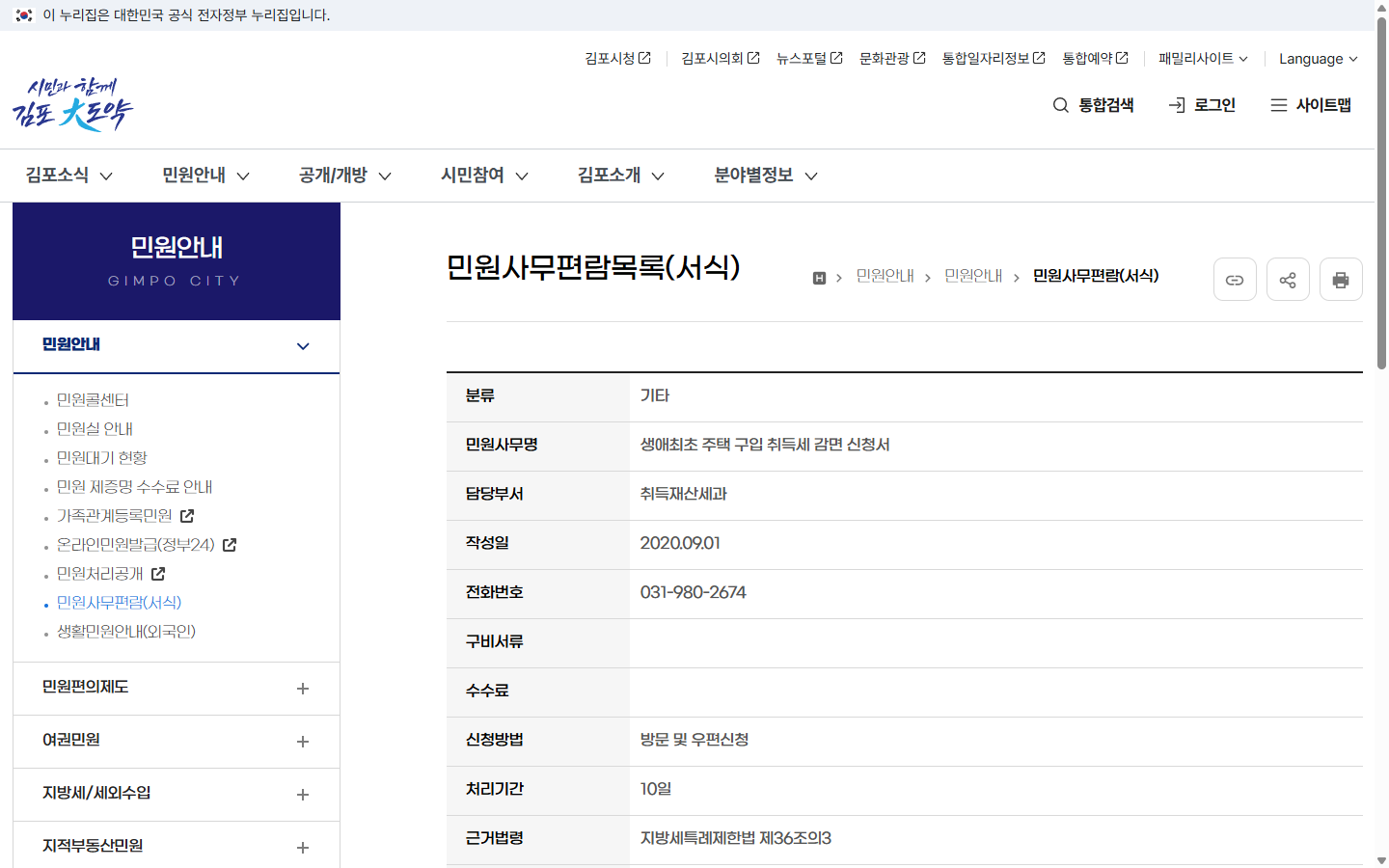Click external-link icon beside 가족관계등록민원
This screenshot has width=1389, height=868.
point(187,516)
